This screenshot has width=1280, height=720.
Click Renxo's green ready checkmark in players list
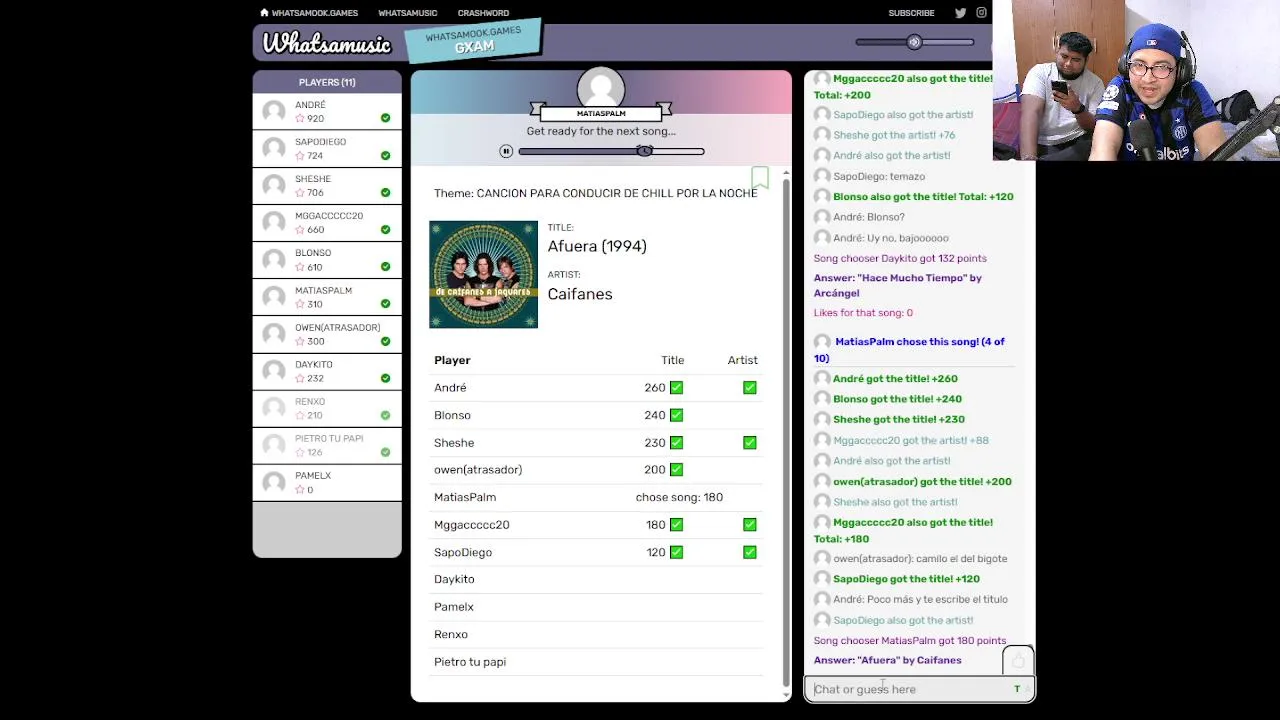pyautogui.click(x=385, y=415)
